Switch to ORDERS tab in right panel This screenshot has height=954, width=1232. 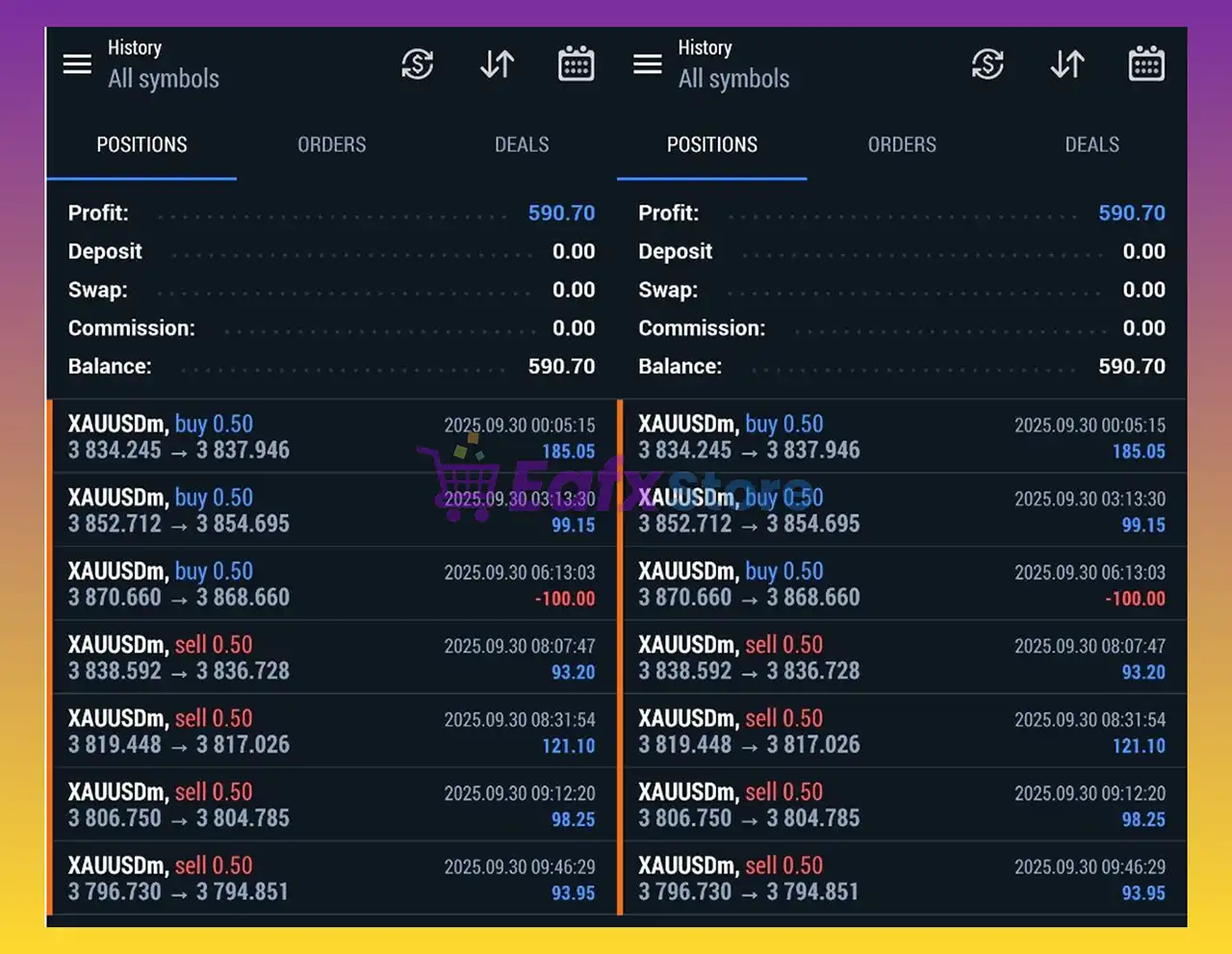coord(902,144)
